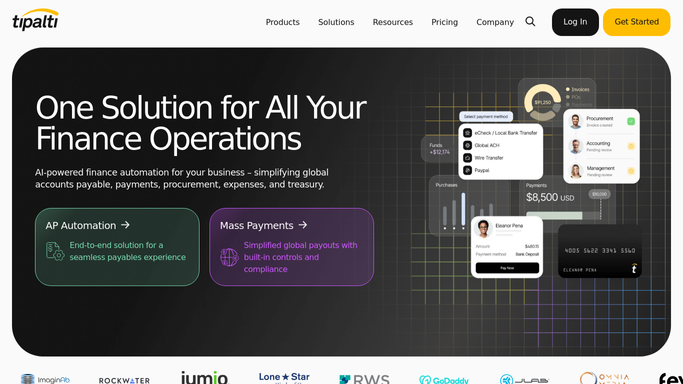This screenshot has width=683, height=384.
Task: Click the green payments progress bar
Action: pos(554,216)
